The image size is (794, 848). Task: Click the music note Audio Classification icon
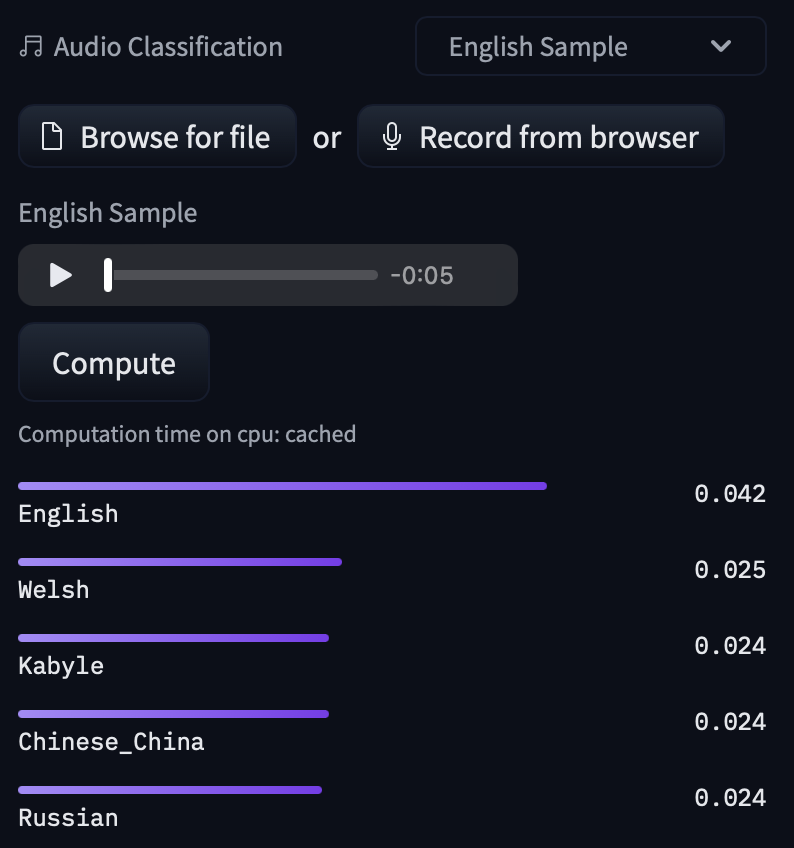pyautogui.click(x=31, y=47)
